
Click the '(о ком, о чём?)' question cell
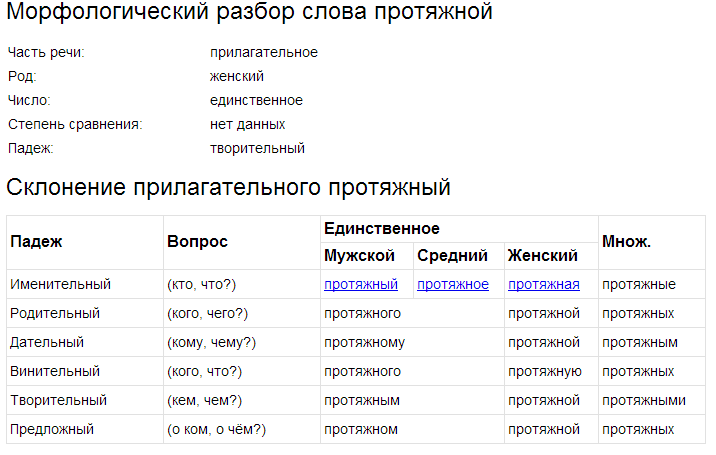pyautogui.click(x=217, y=429)
